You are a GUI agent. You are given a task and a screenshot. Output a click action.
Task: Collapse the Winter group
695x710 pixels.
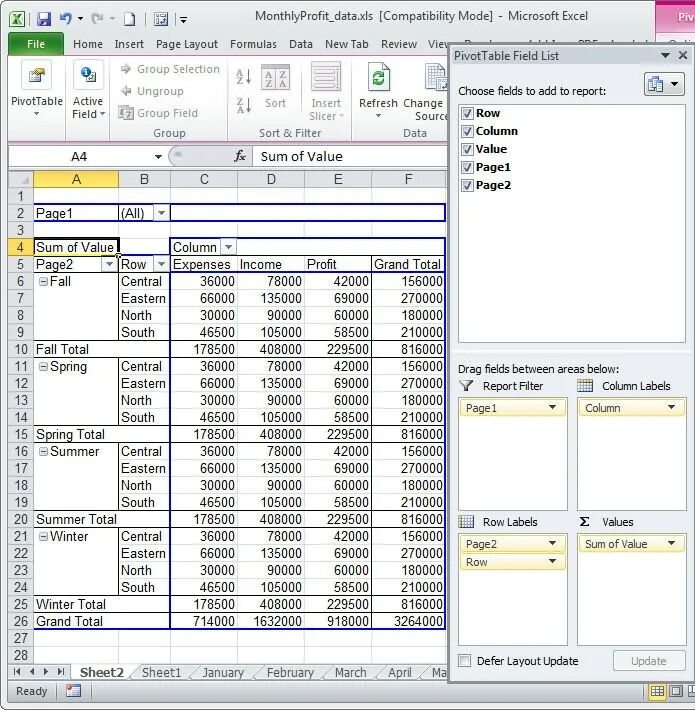pos(43,537)
